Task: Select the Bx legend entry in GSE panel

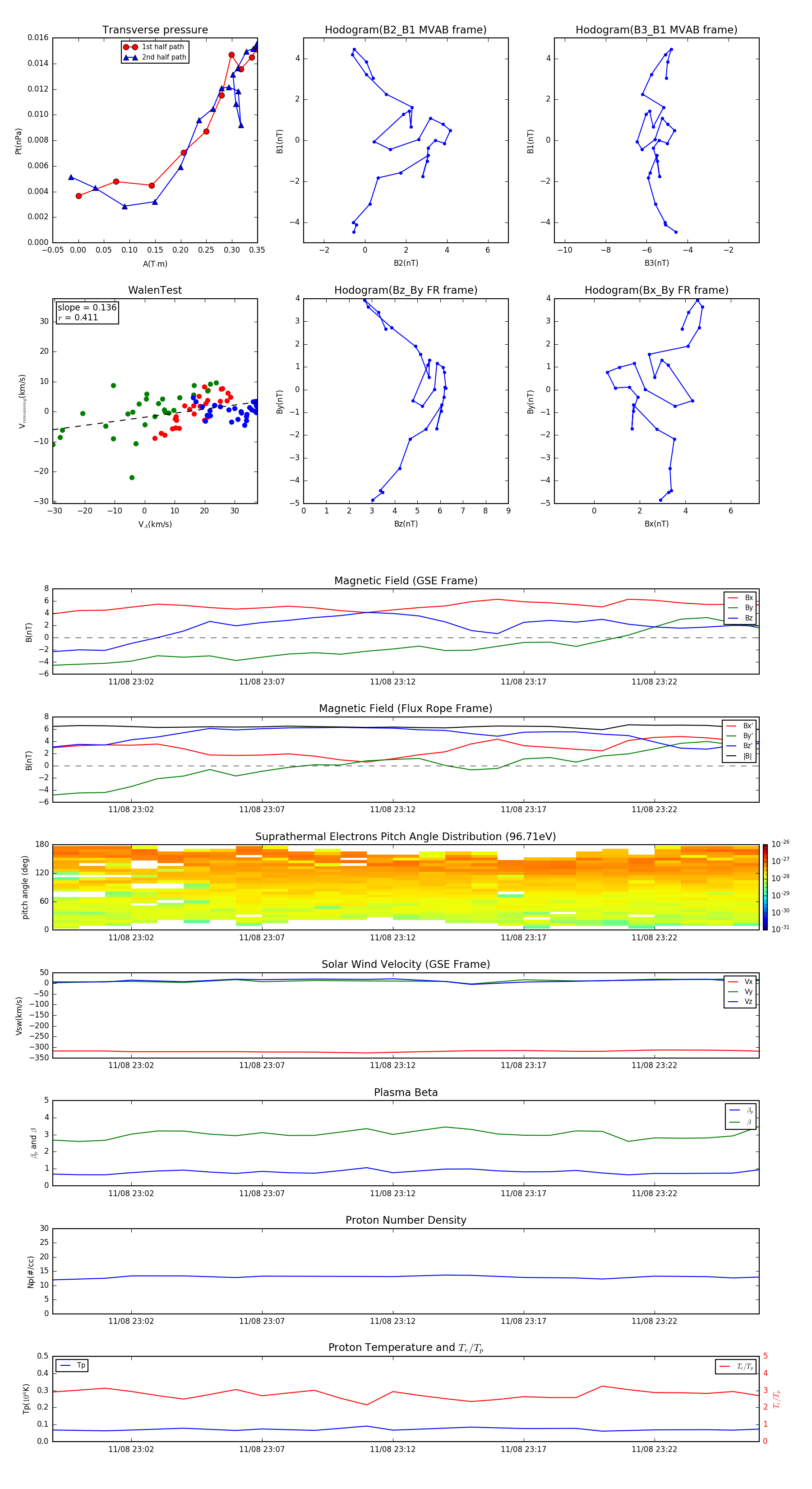Action: point(740,598)
